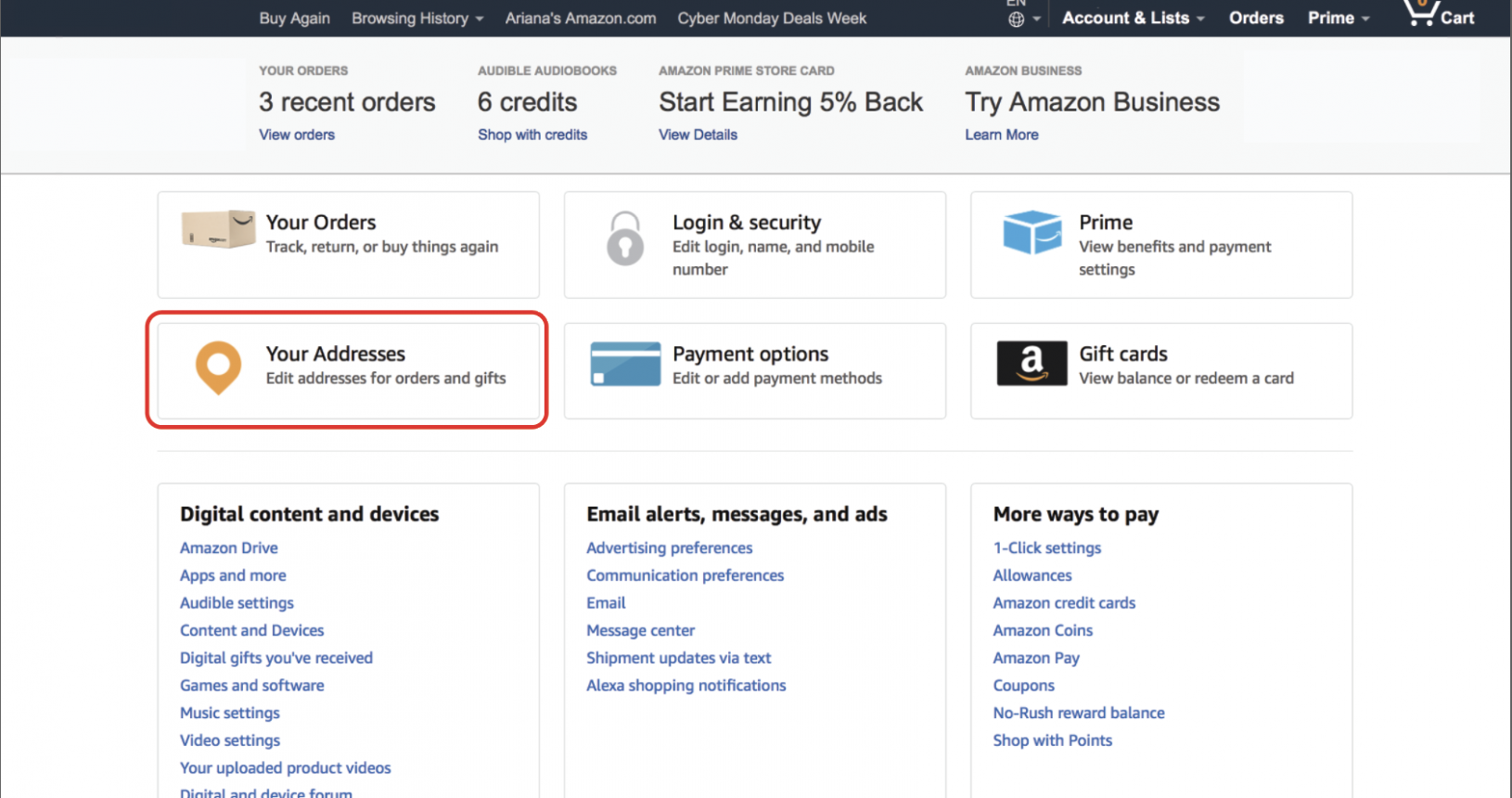
Task: Open Shipment updates via text
Action: tap(679, 658)
